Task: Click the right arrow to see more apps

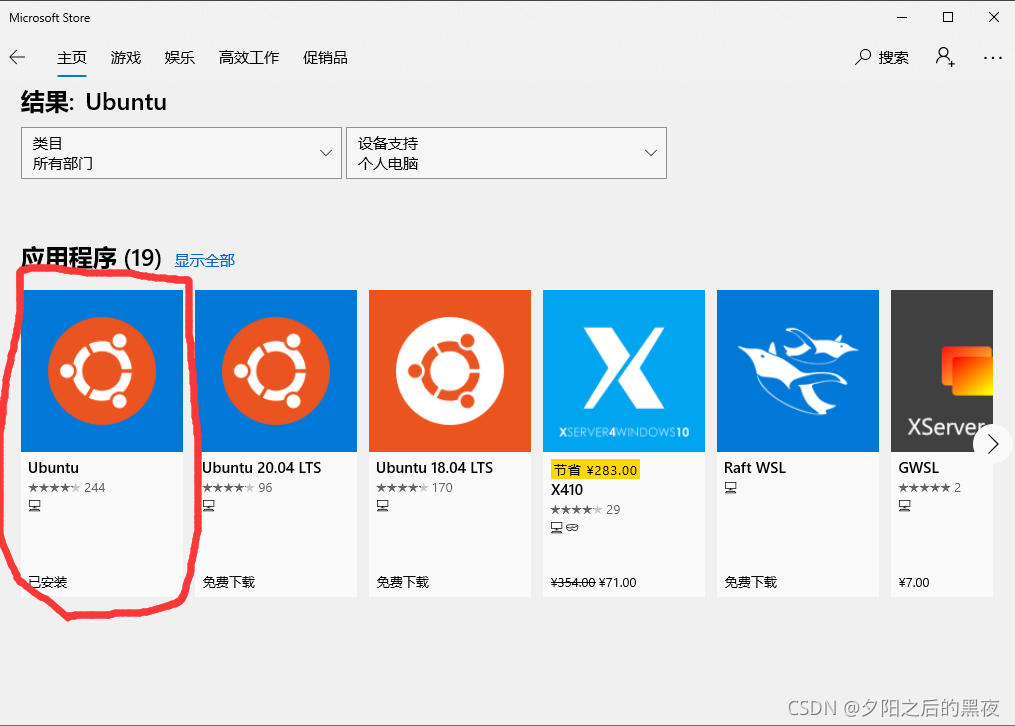Action: click(992, 443)
